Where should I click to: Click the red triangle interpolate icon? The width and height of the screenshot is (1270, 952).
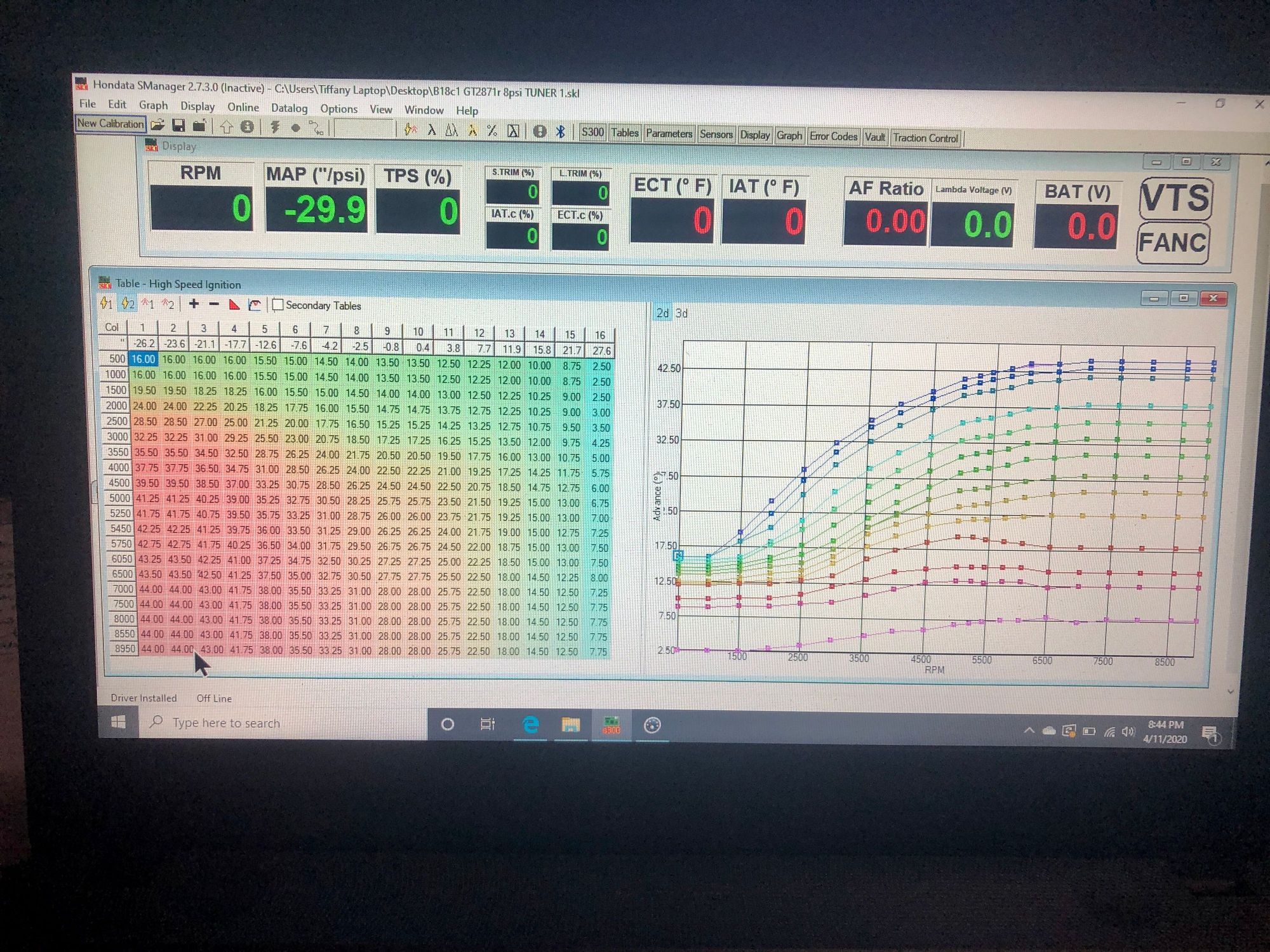click(234, 305)
